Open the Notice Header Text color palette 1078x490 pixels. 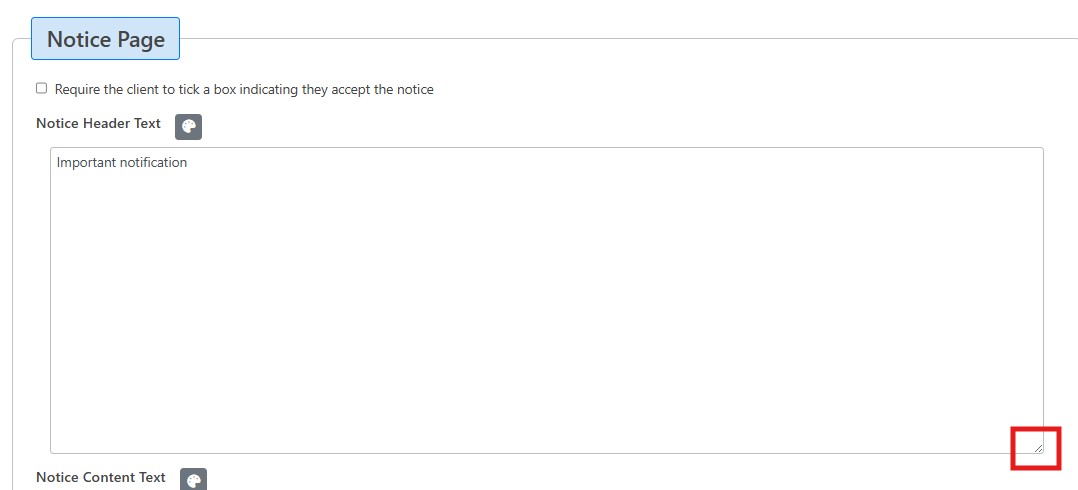coord(188,127)
